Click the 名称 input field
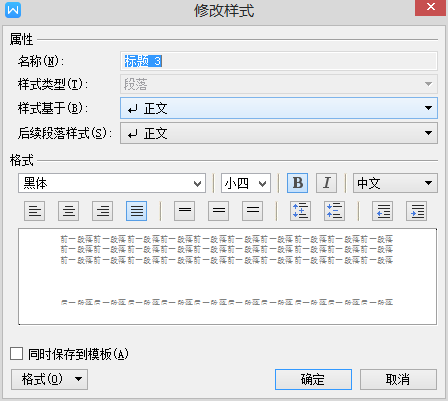448x401 pixels. [x=279, y=61]
